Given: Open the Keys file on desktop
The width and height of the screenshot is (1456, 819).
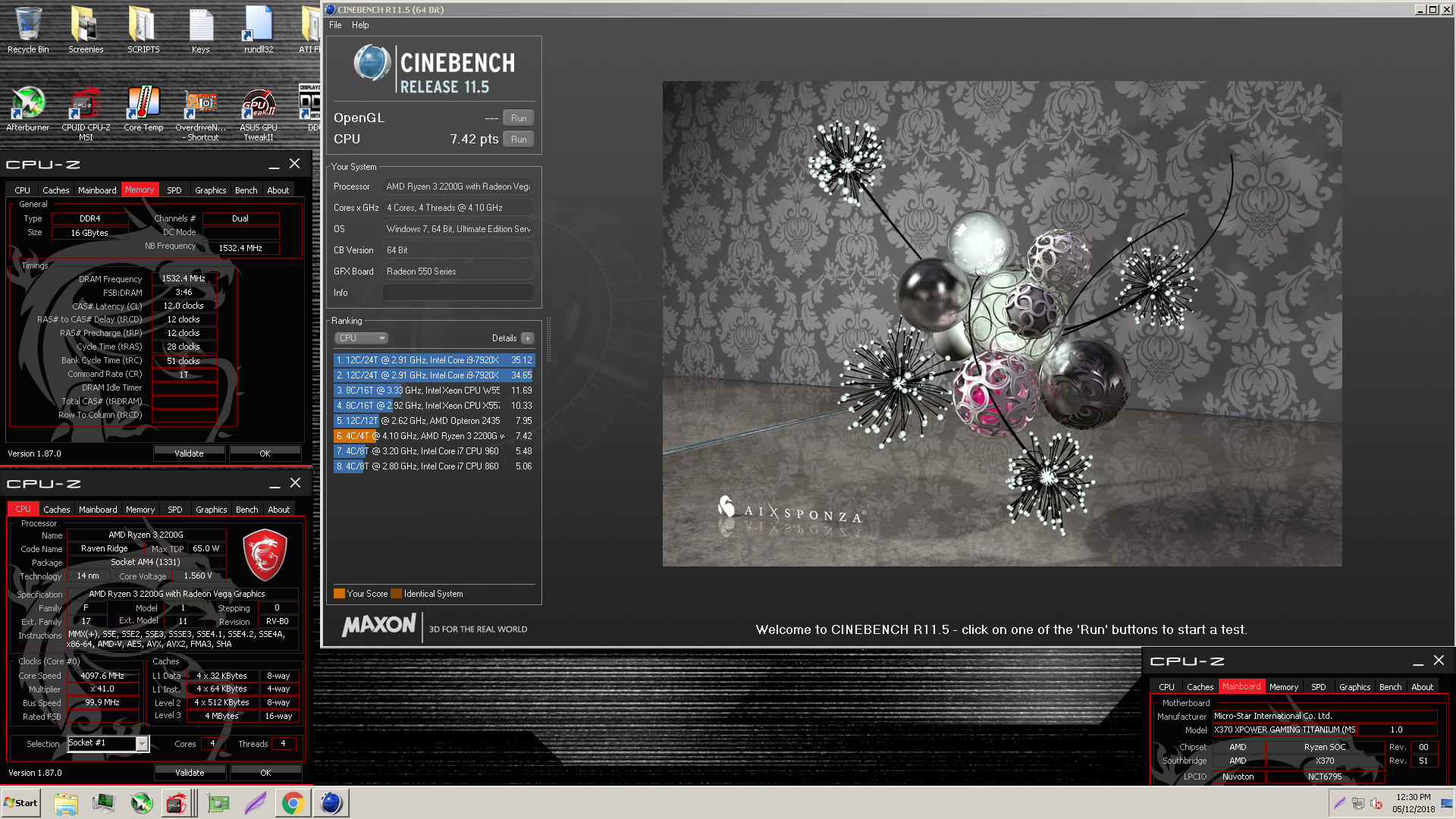Looking at the screenshot, I should 201,30.
